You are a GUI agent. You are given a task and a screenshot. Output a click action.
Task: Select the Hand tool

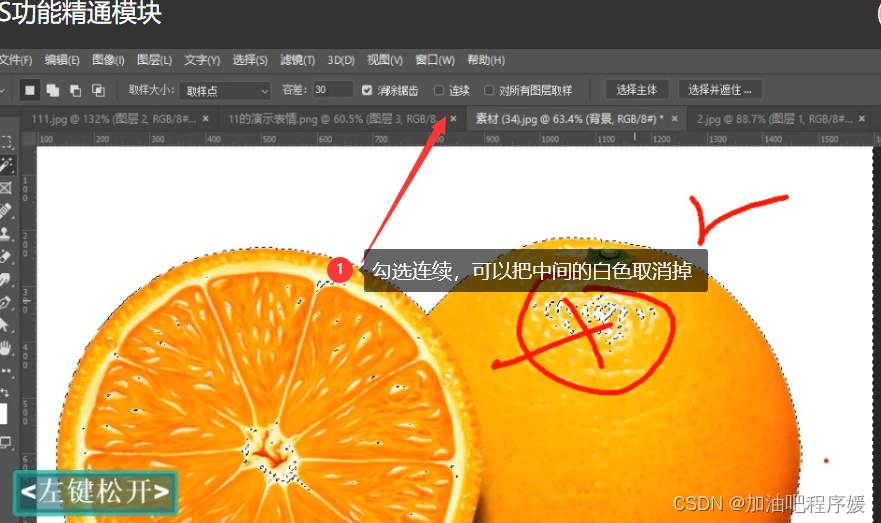pos(6,348)
